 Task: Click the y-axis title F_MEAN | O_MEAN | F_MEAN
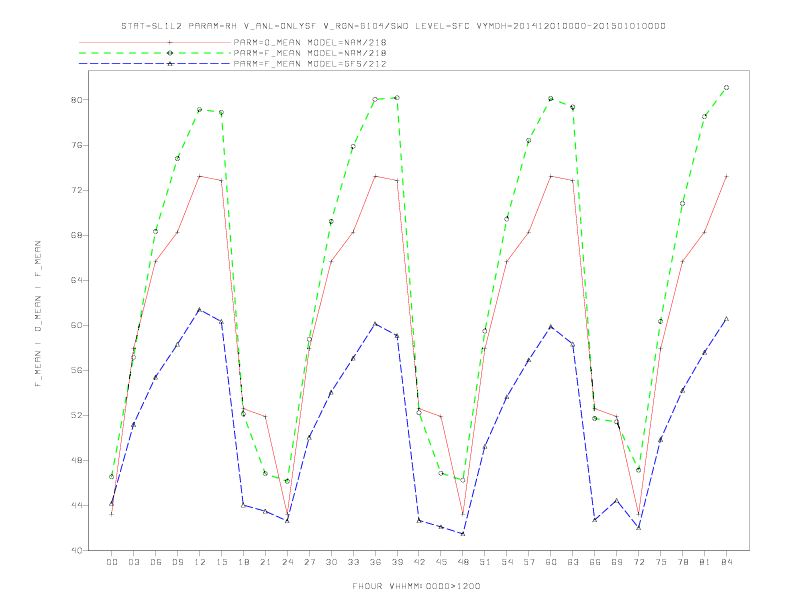38,314
